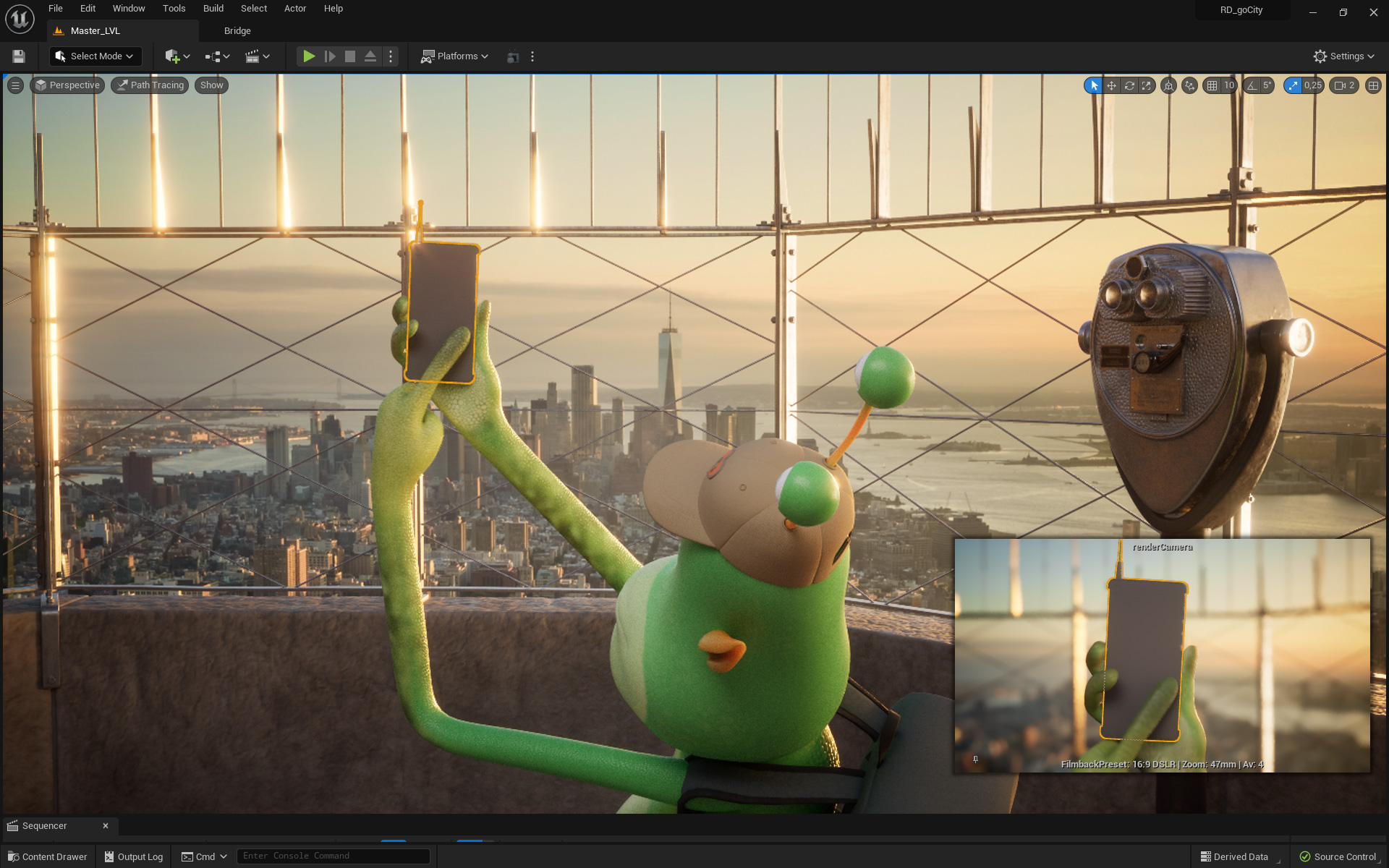Click the Play in editor button
1389x868 pixels.
click(x=309, y=56)
